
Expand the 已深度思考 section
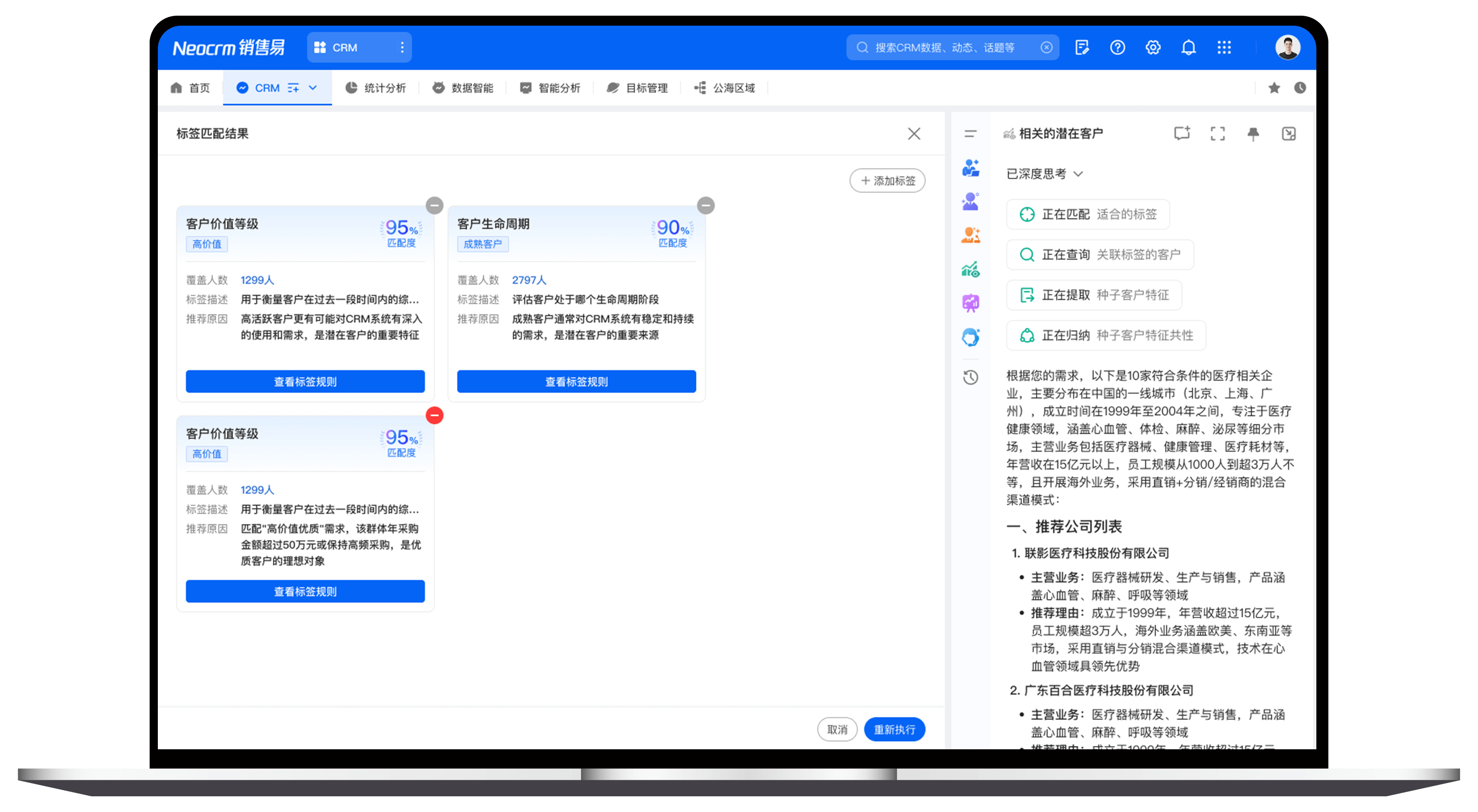(x=1044, y=174)
